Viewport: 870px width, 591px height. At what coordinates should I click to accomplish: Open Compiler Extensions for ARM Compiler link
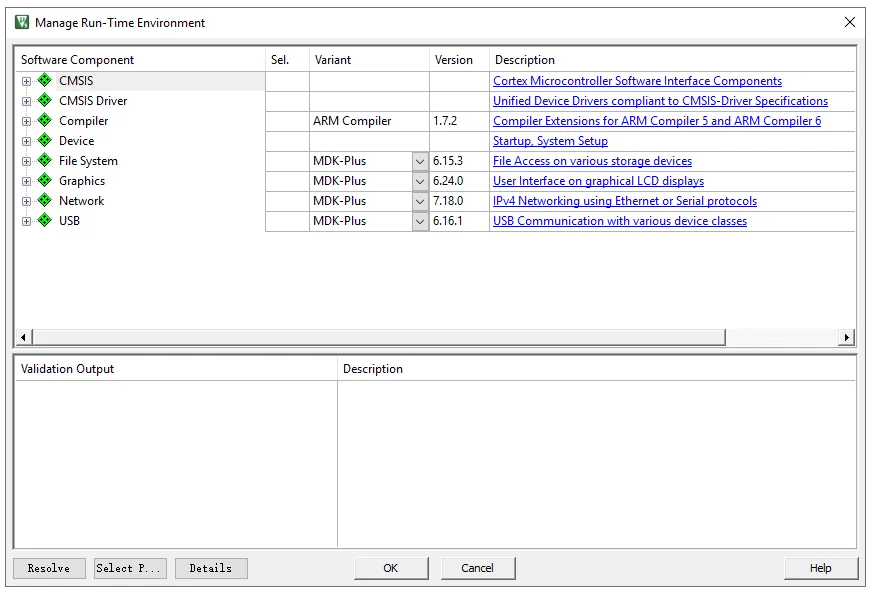click(x=657, y=121)
